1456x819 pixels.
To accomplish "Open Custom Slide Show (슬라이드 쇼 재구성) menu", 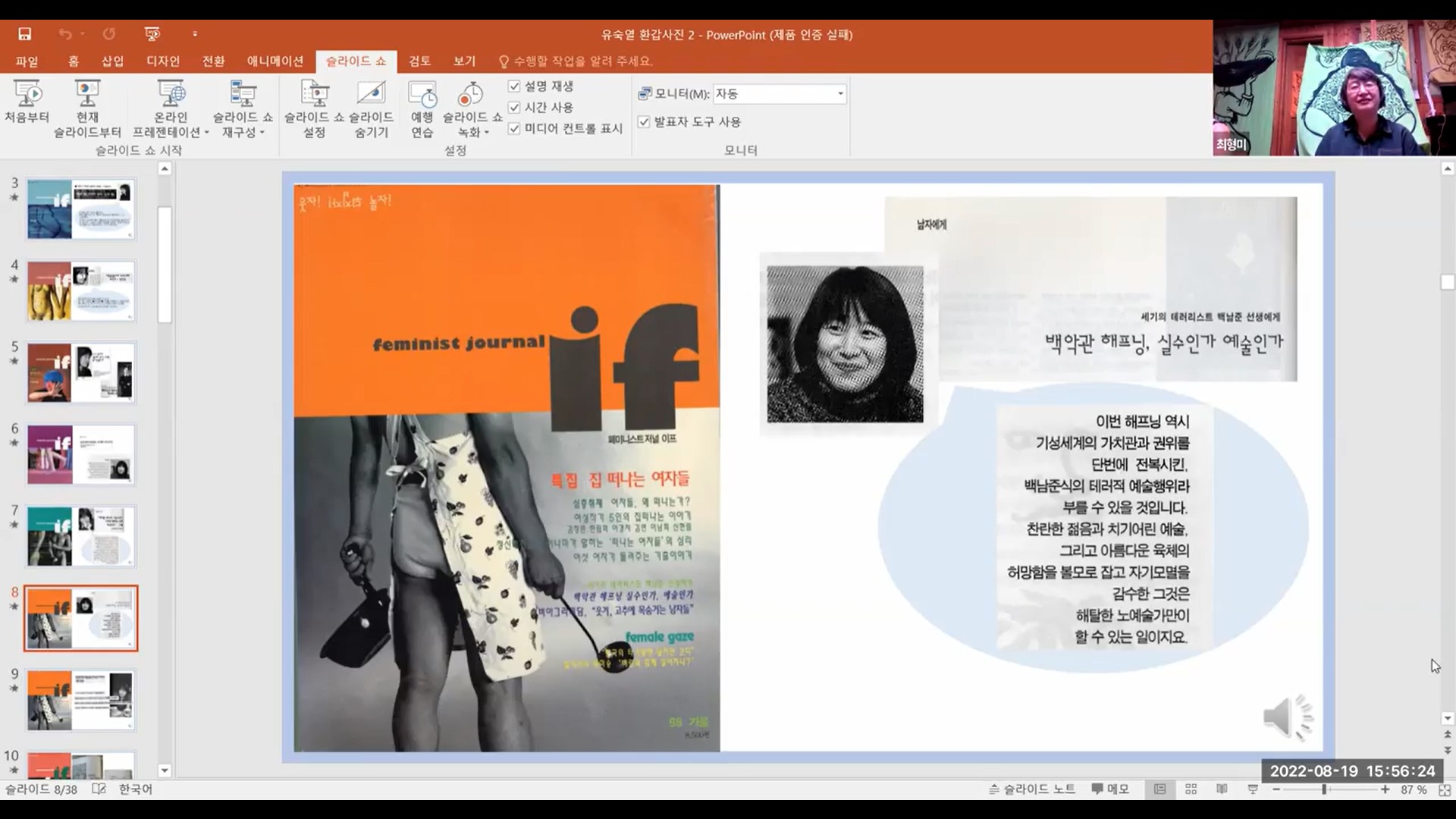I will point(243,109).
